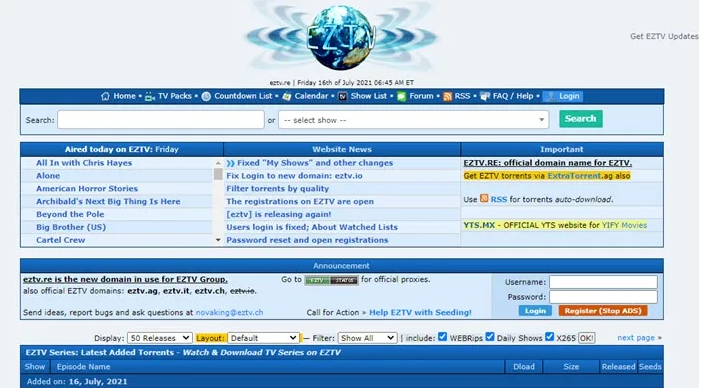Viewport: 701px width, 388px height.
Task: Click the blue Login button in Announcement
Action: pyautogui.click(x=535, y=311)
